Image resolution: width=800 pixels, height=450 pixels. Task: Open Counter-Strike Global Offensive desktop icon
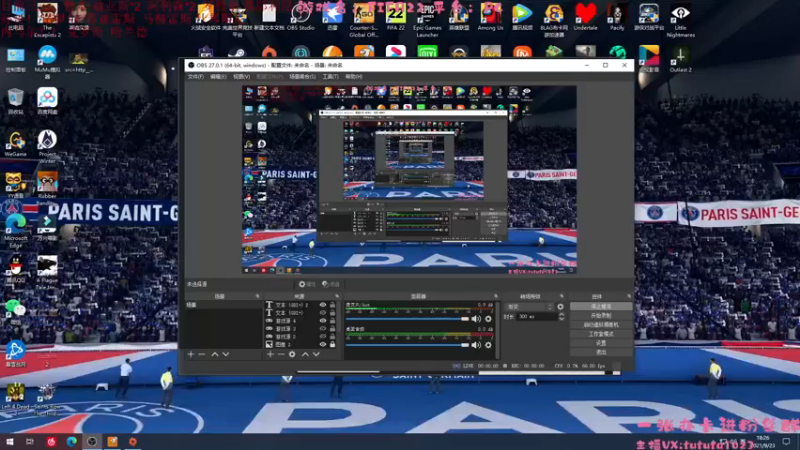point(364,19)
